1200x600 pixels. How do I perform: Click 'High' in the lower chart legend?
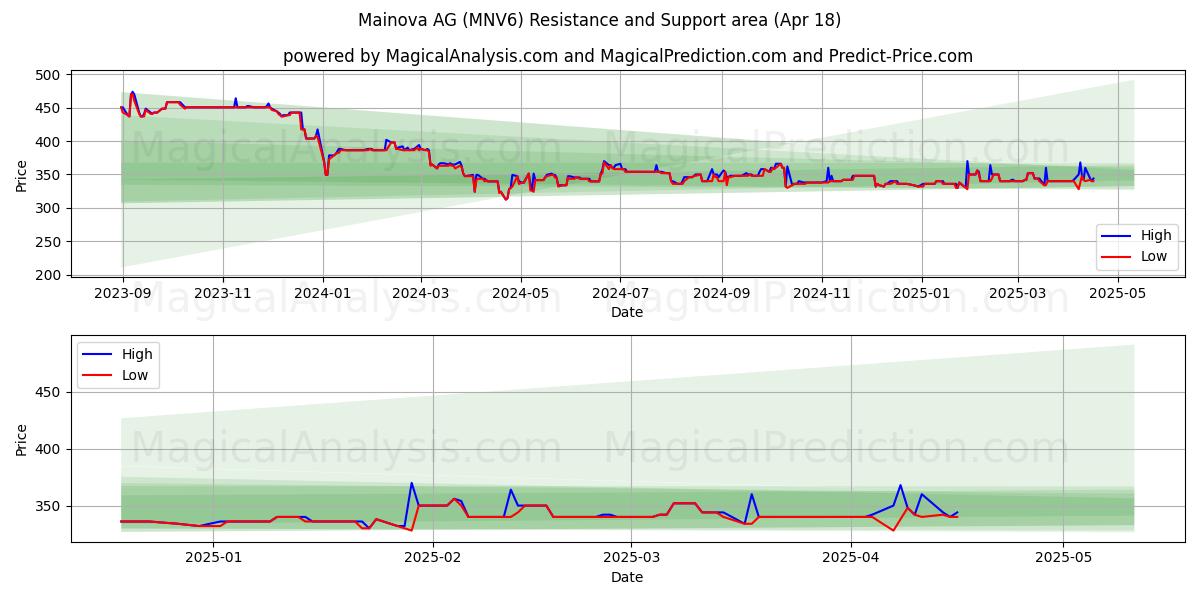137,354
